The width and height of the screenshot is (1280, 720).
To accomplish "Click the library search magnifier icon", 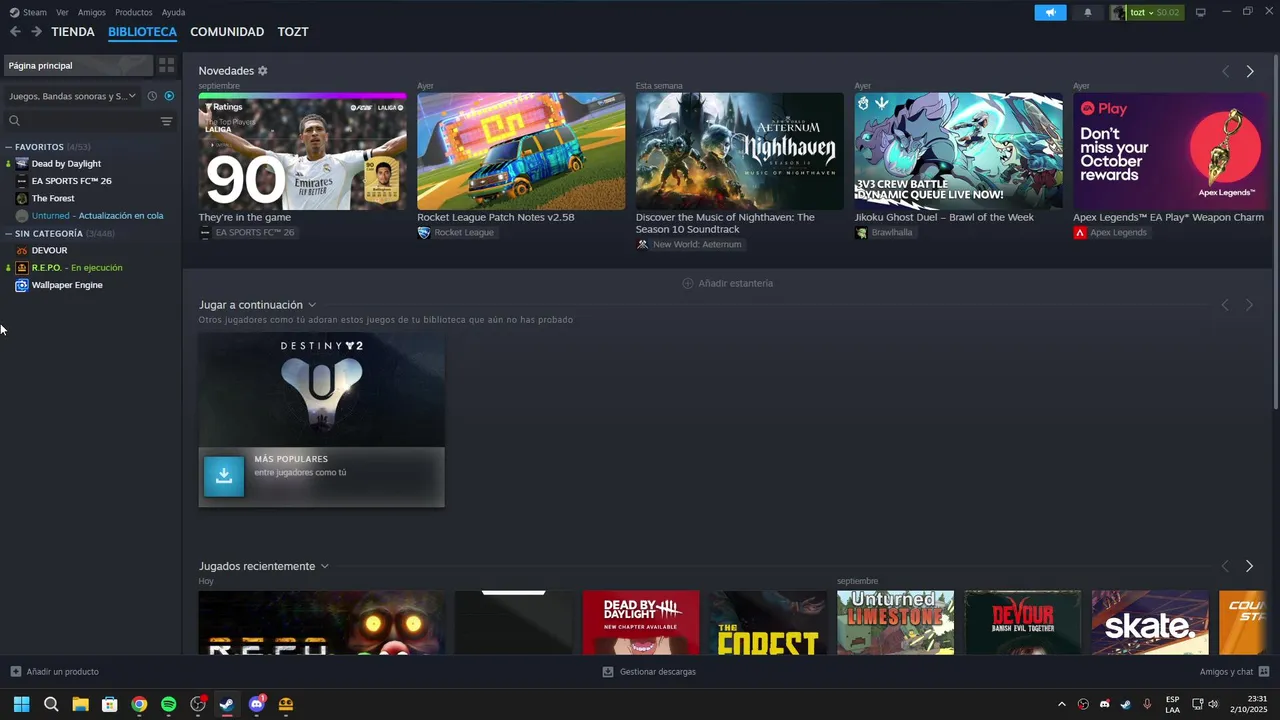I will tap(14, 121).
